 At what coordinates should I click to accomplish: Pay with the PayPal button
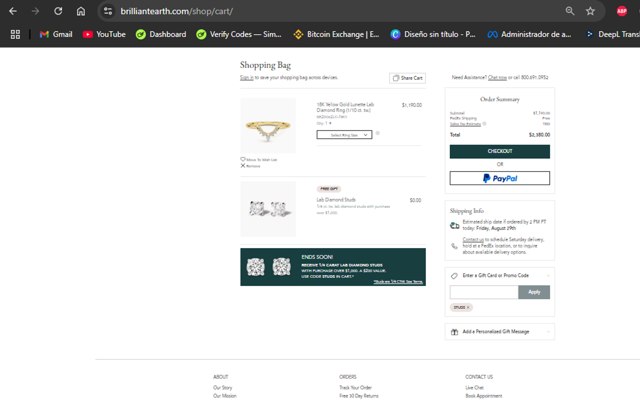pyautogui.click(x=500, y=178)
